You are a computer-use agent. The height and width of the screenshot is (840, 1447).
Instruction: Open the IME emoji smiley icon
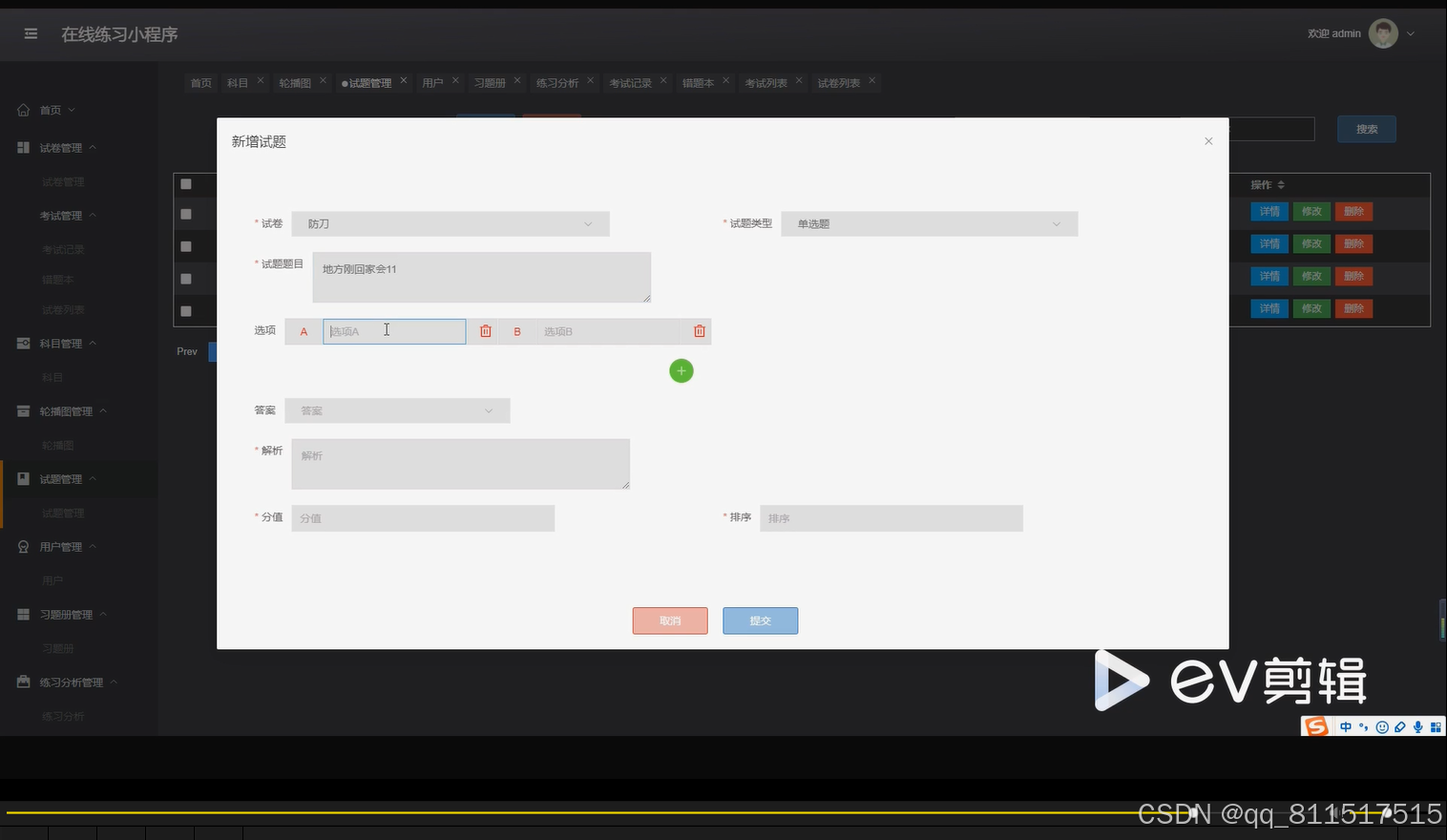coord(1382,727)
